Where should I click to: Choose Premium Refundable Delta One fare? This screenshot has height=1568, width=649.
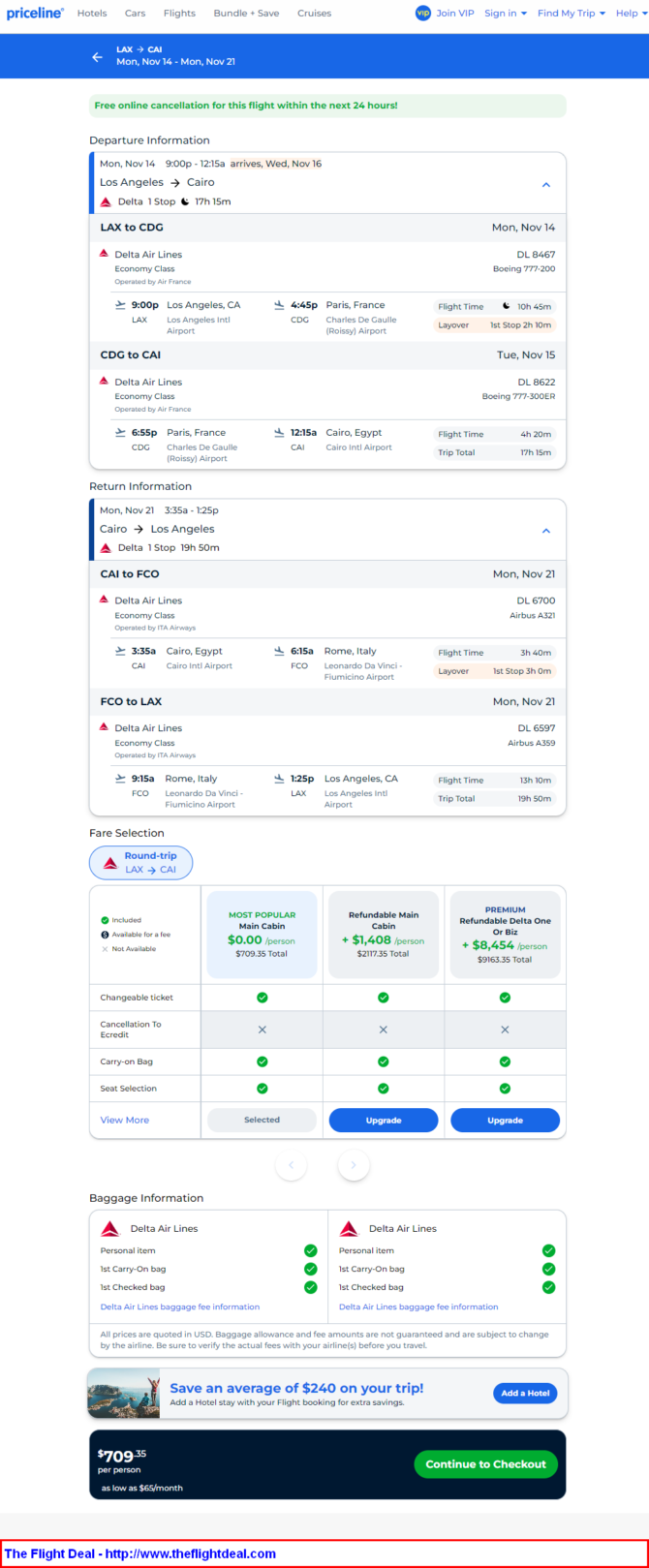(x=505, y=934)
